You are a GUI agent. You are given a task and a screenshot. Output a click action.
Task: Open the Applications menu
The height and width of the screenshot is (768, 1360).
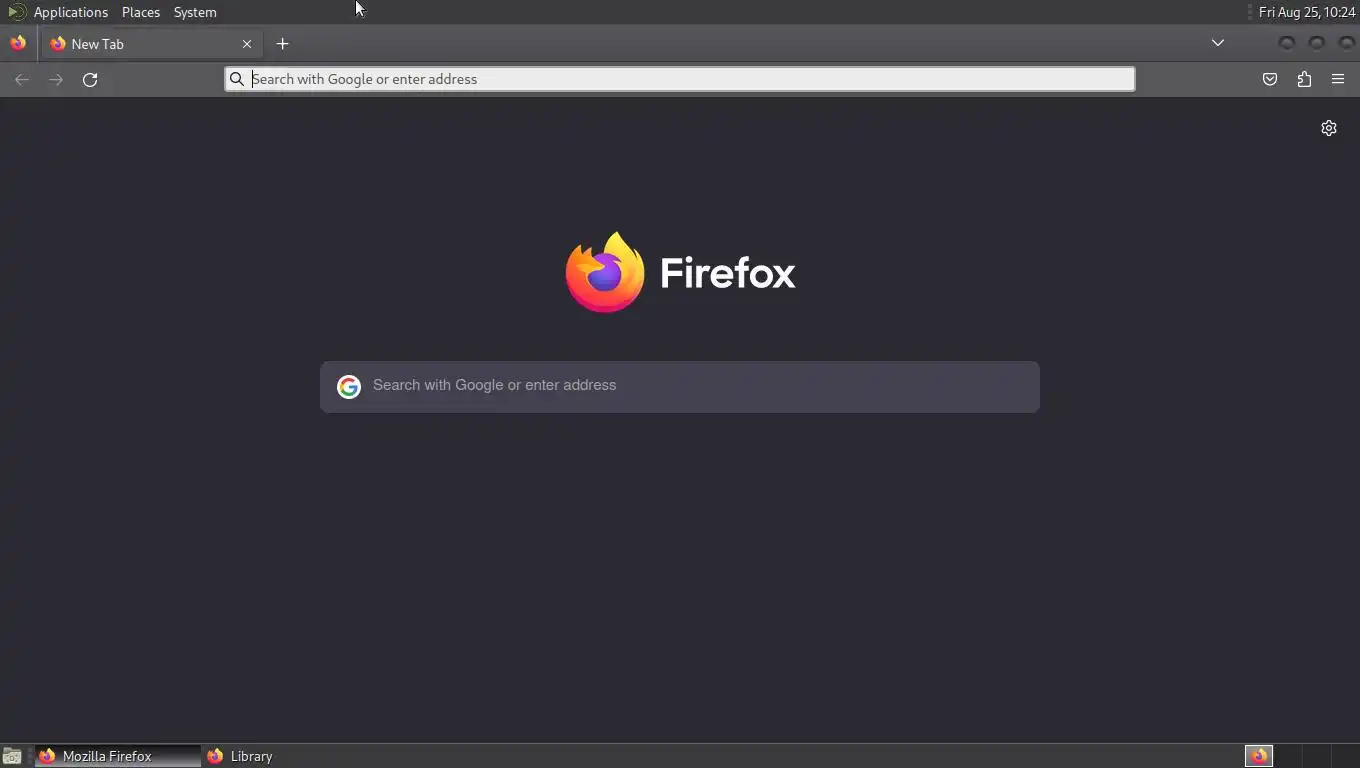(70, 12)
